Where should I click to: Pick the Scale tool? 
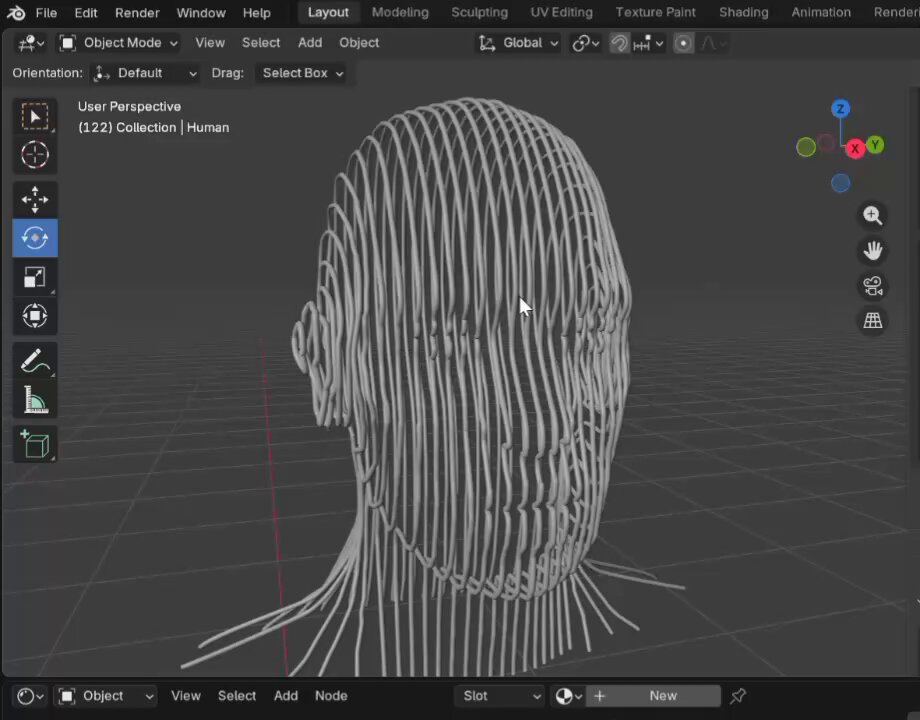point(35,277)
